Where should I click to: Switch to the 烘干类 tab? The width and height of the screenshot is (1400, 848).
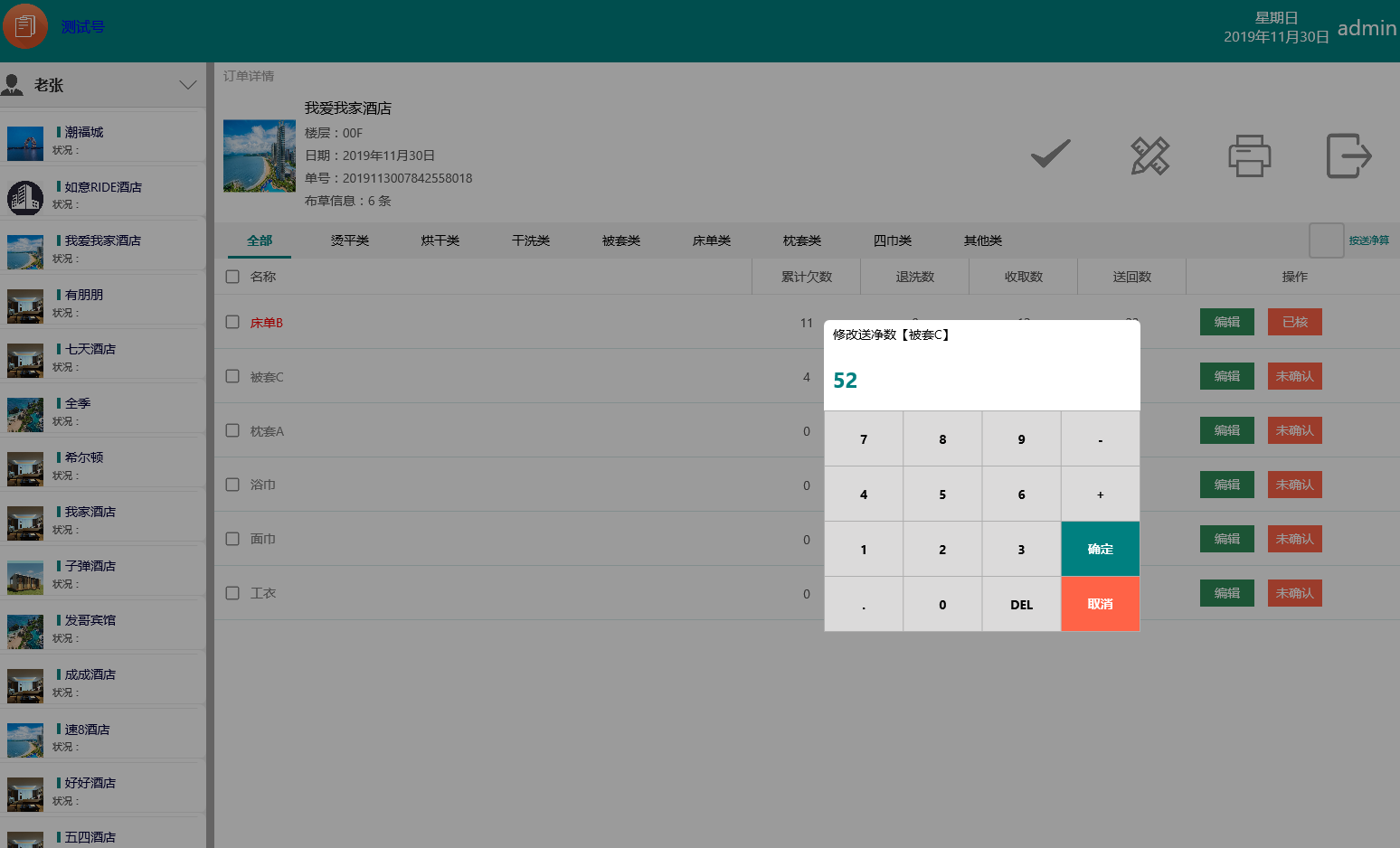coord(440,240)
